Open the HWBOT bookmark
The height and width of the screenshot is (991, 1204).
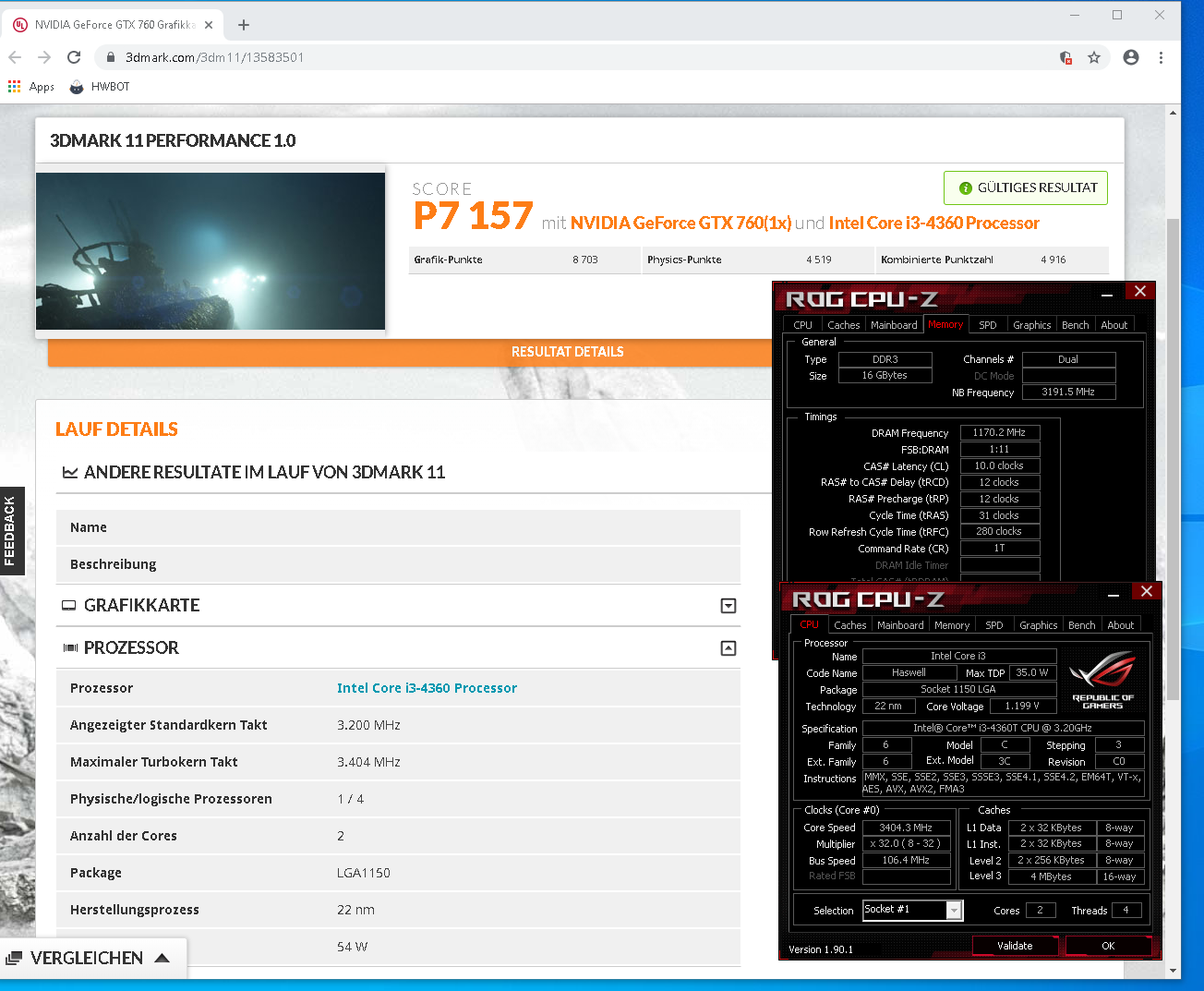[x=100, y=87]
